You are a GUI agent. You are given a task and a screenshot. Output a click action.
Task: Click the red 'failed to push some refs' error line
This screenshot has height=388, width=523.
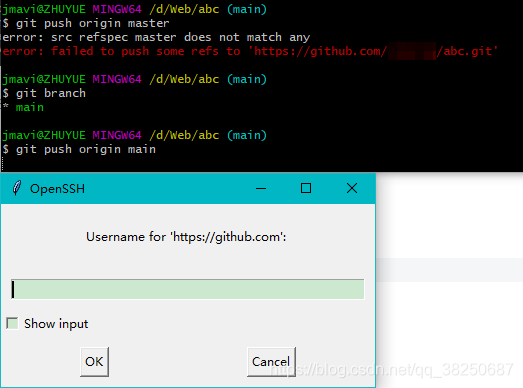click(x=250, y=51)
